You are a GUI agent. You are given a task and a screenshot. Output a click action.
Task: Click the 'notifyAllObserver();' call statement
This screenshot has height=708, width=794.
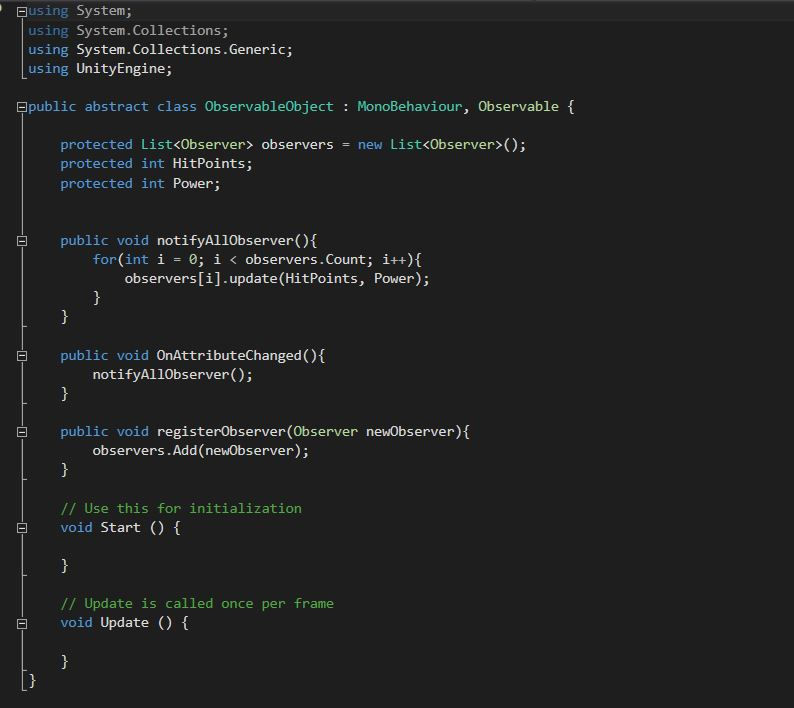click(x=172, y=375)
